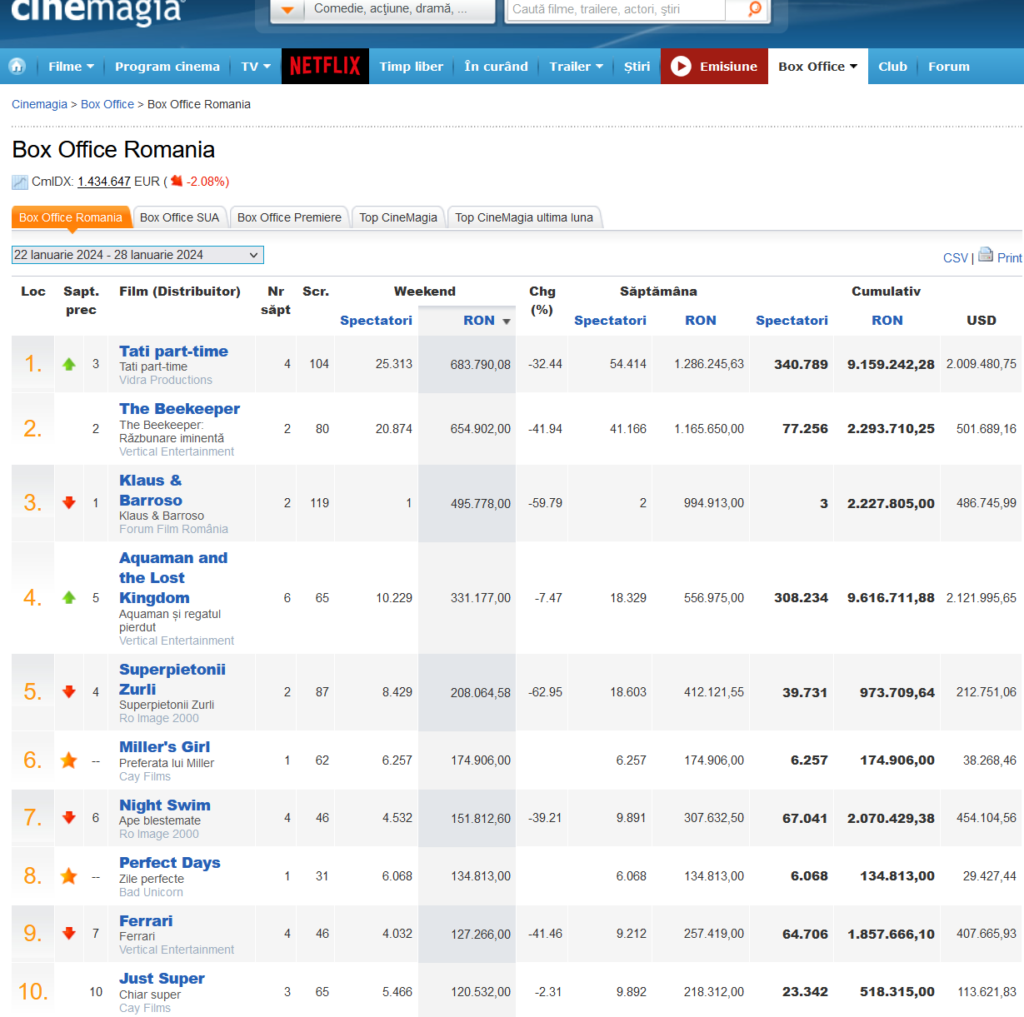Click the Print link
This screenshot has height=1017, width=1024.
pyautogui.click(x=1010, y=258)
